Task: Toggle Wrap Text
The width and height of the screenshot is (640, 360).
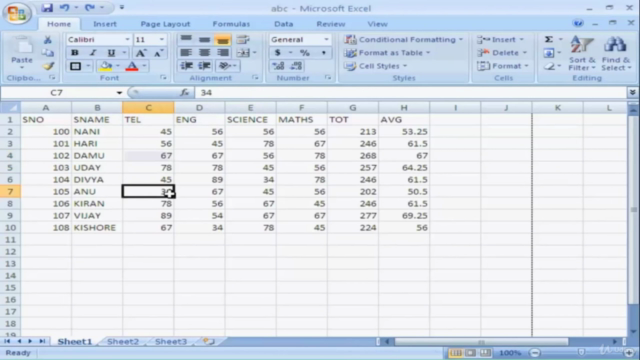Action: point(243,39)
